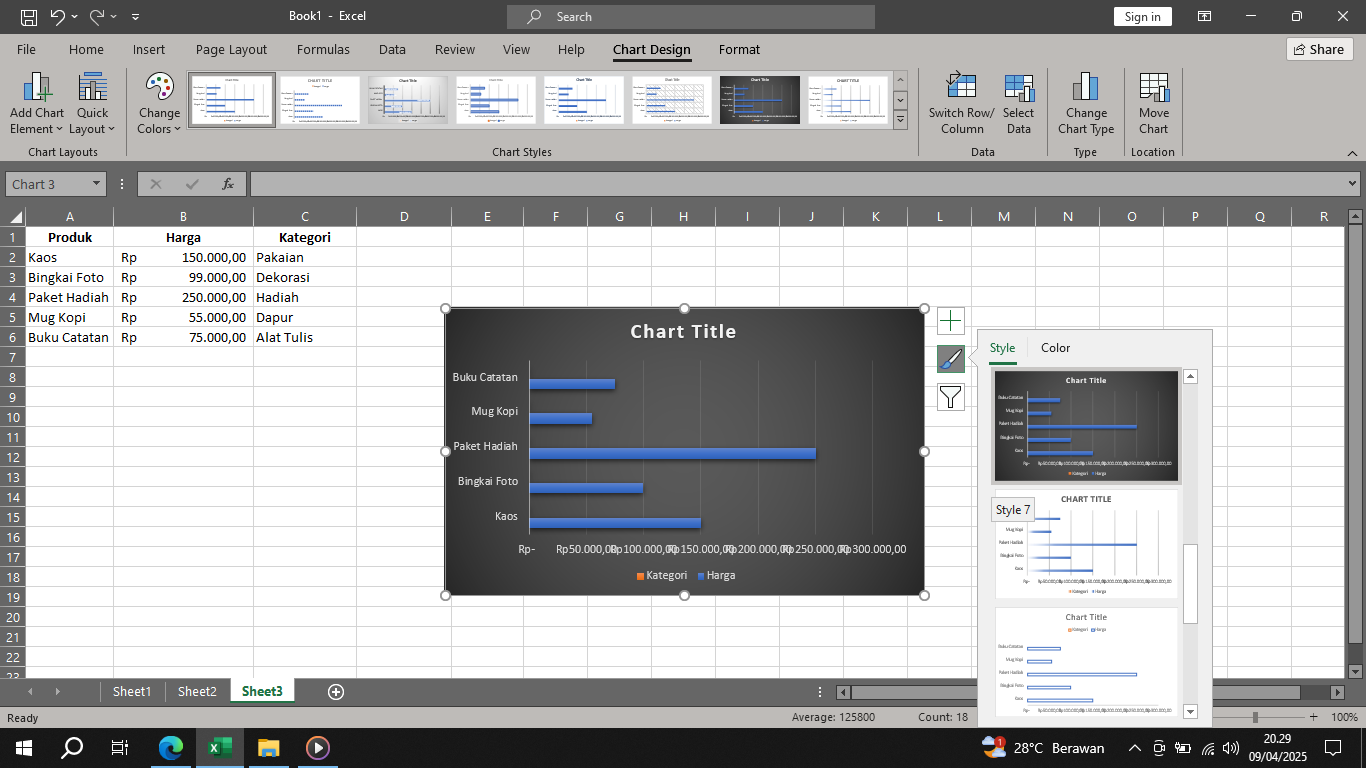The height and width of the screenshot is (768, 1366).
Task: Select the Style tab in Styles pane
Action: click(x=1002, y=347)
